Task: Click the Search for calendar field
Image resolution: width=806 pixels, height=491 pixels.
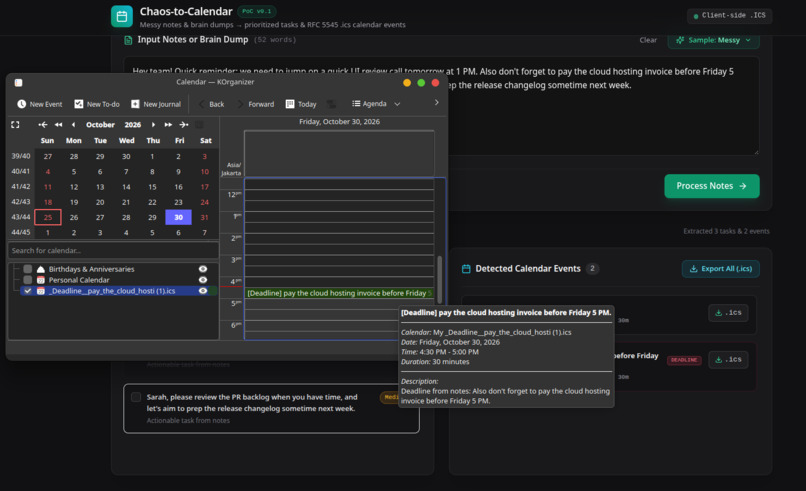Action: [113, 250]
